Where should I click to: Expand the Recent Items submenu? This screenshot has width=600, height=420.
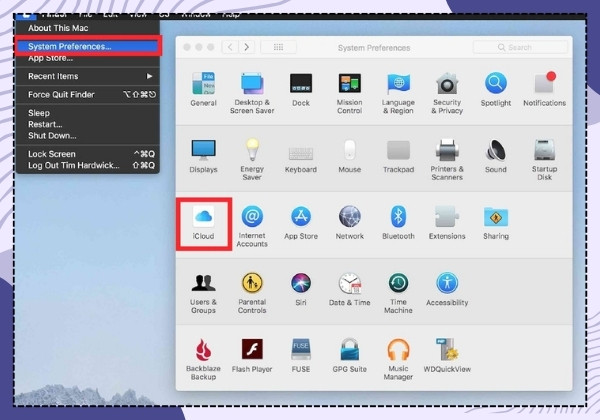coord(88,76)
